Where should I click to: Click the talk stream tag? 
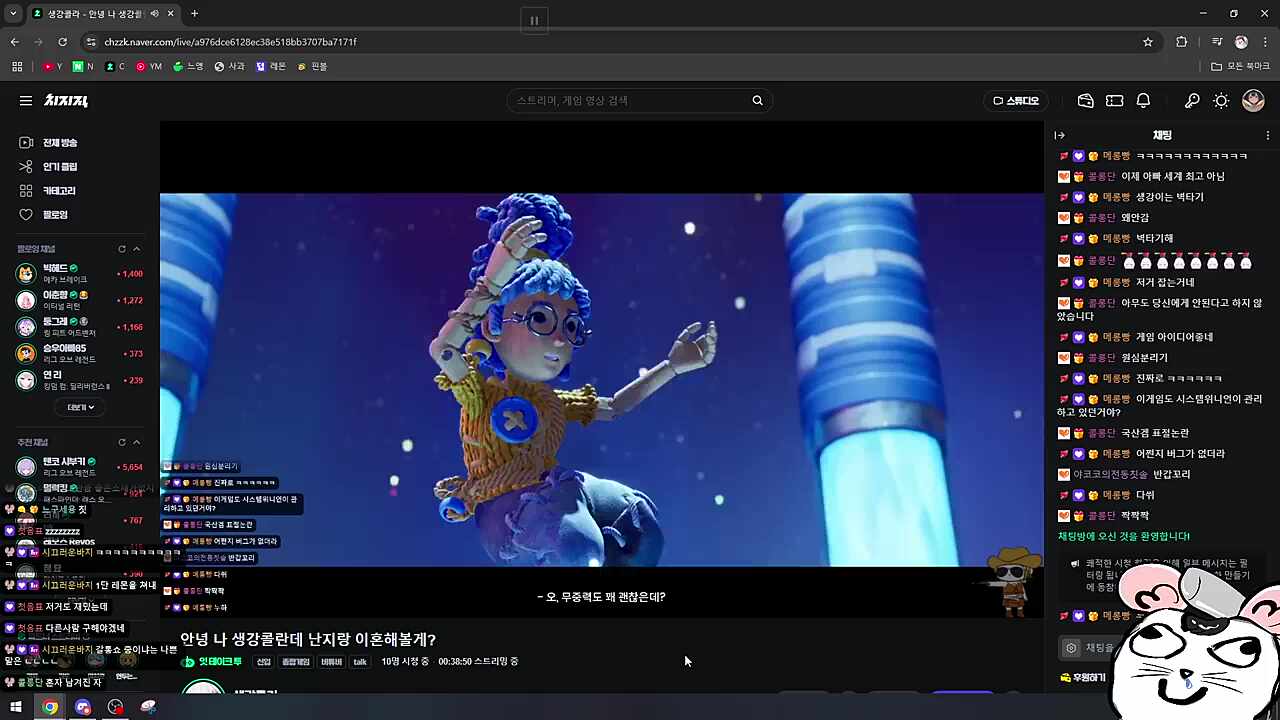[360, 662]
